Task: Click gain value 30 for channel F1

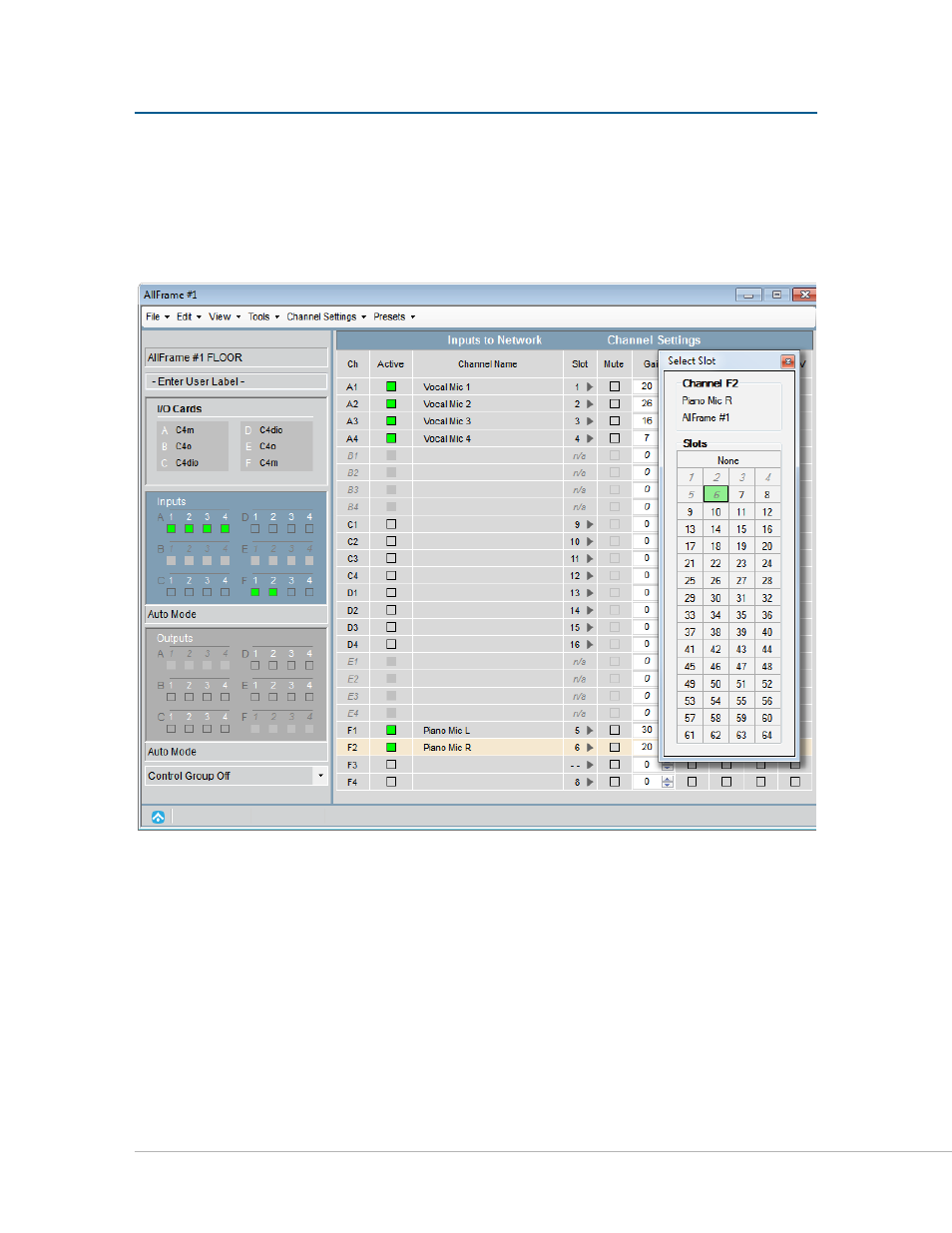Action: [647, 730]
